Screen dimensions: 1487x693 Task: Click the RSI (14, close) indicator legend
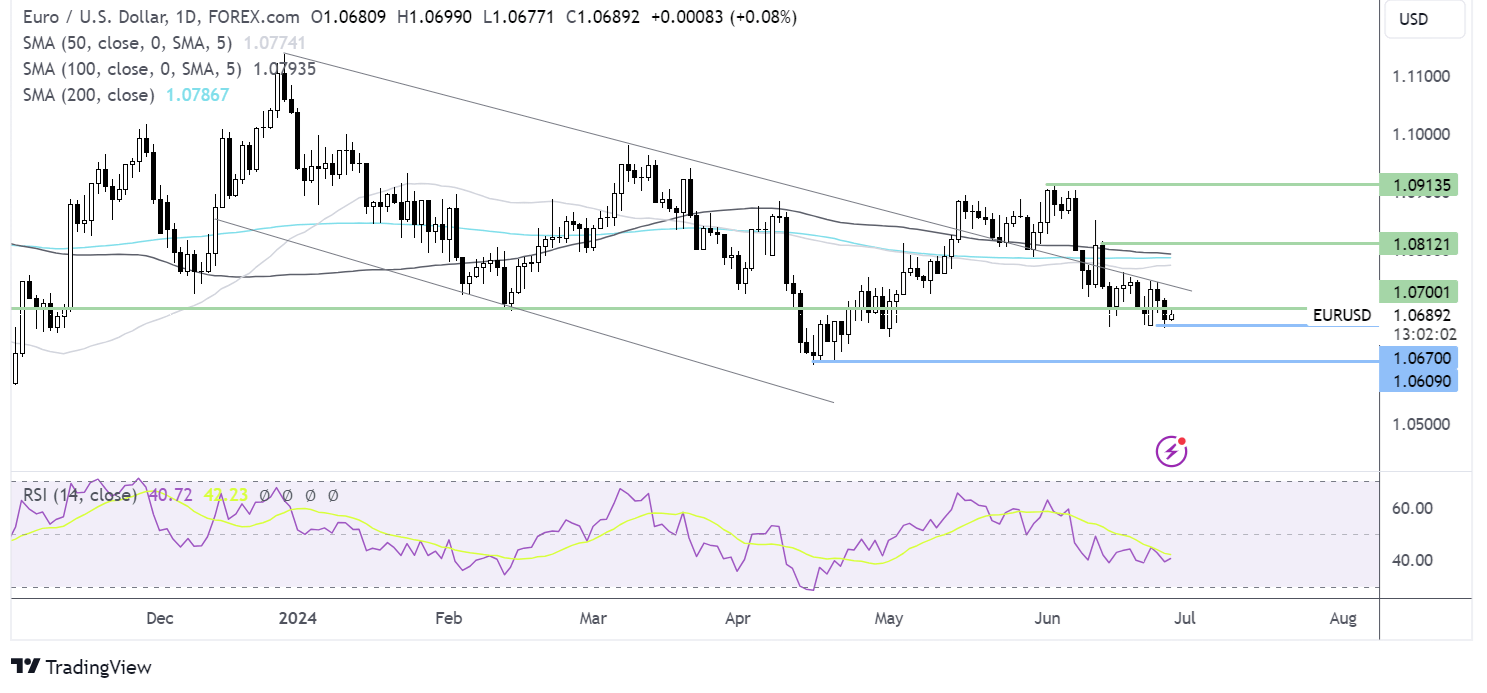79,495
